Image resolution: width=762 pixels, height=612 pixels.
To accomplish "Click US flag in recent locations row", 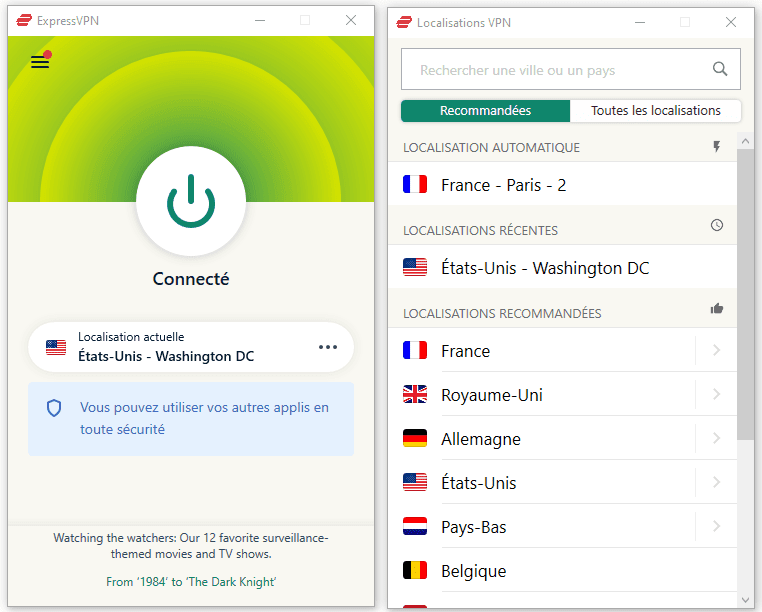I will click(415, 267).
